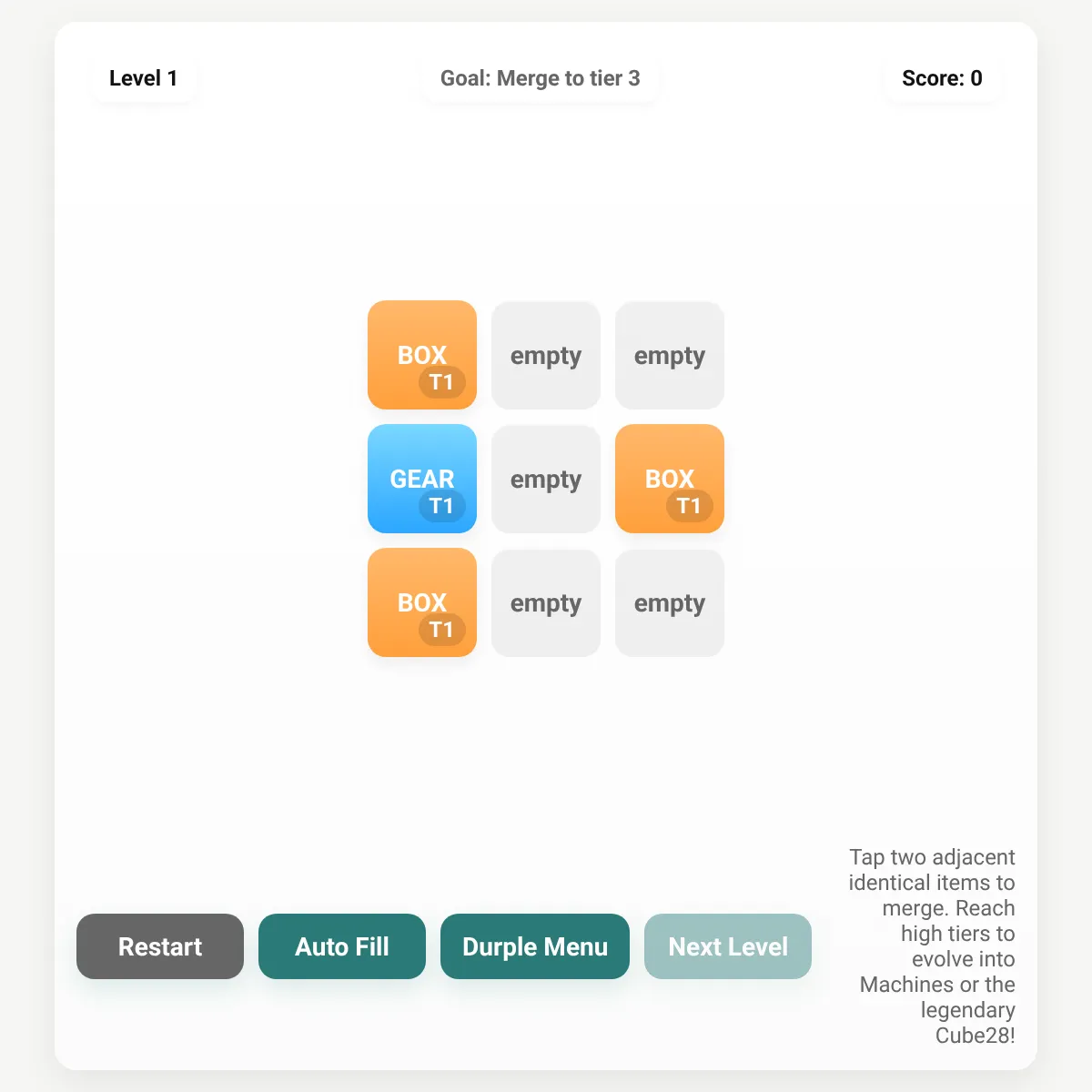Select the blue GEAR T1 tile
Viewport: 1092px width, 1092px height.
422,479
